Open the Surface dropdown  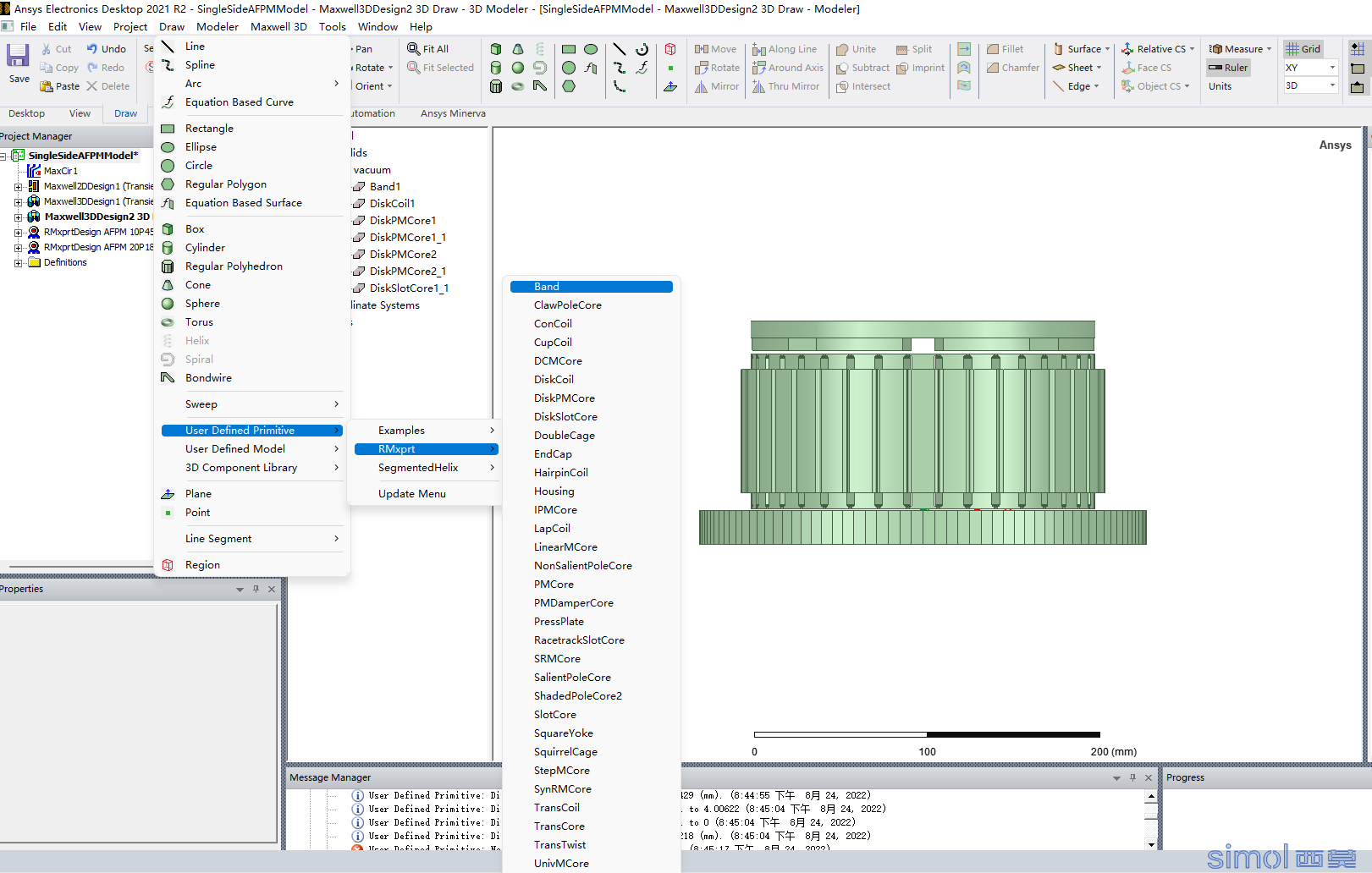(1082, 49)
